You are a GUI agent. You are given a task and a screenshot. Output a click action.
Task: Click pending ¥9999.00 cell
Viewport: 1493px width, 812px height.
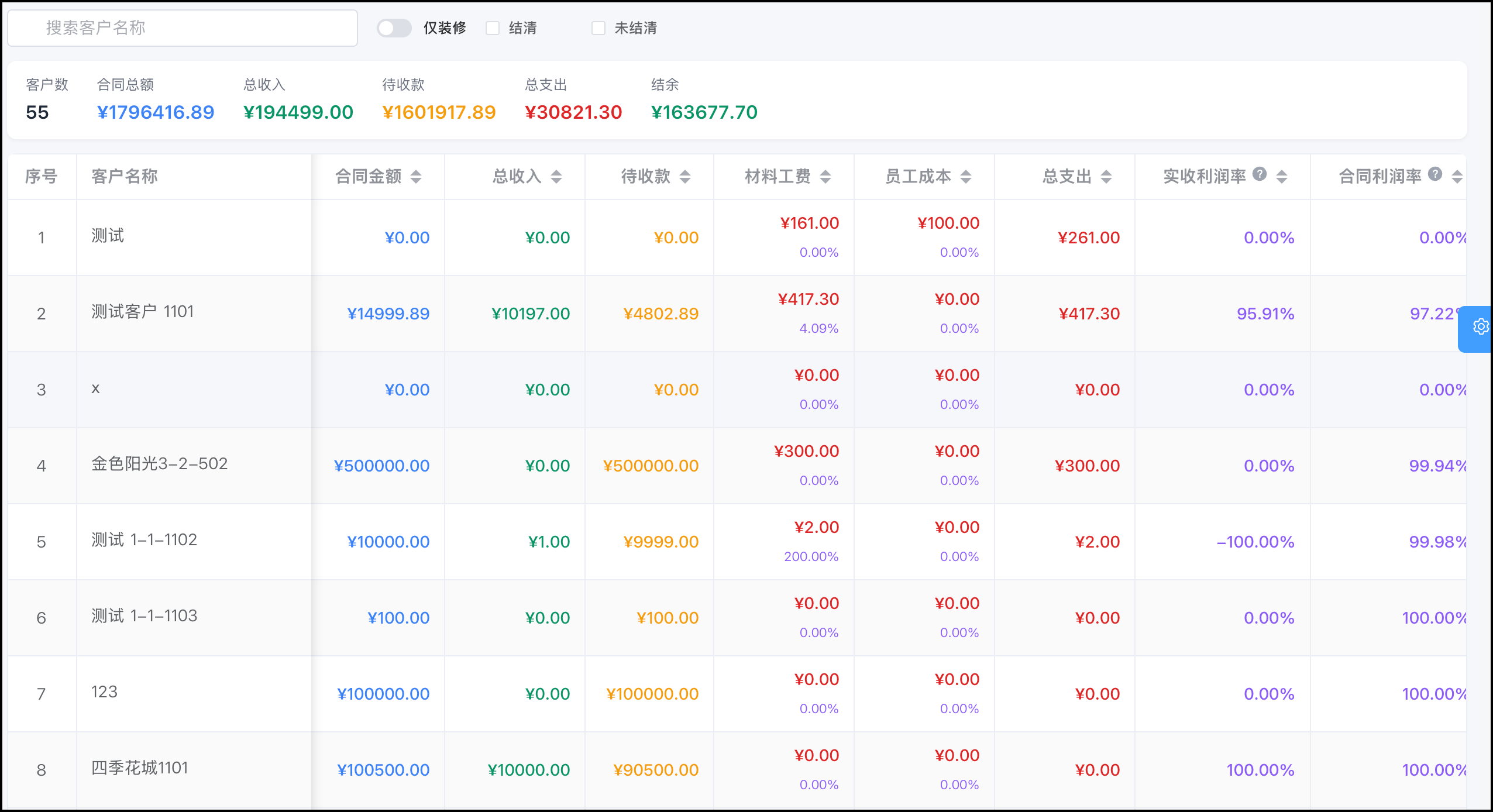[661, 542]
